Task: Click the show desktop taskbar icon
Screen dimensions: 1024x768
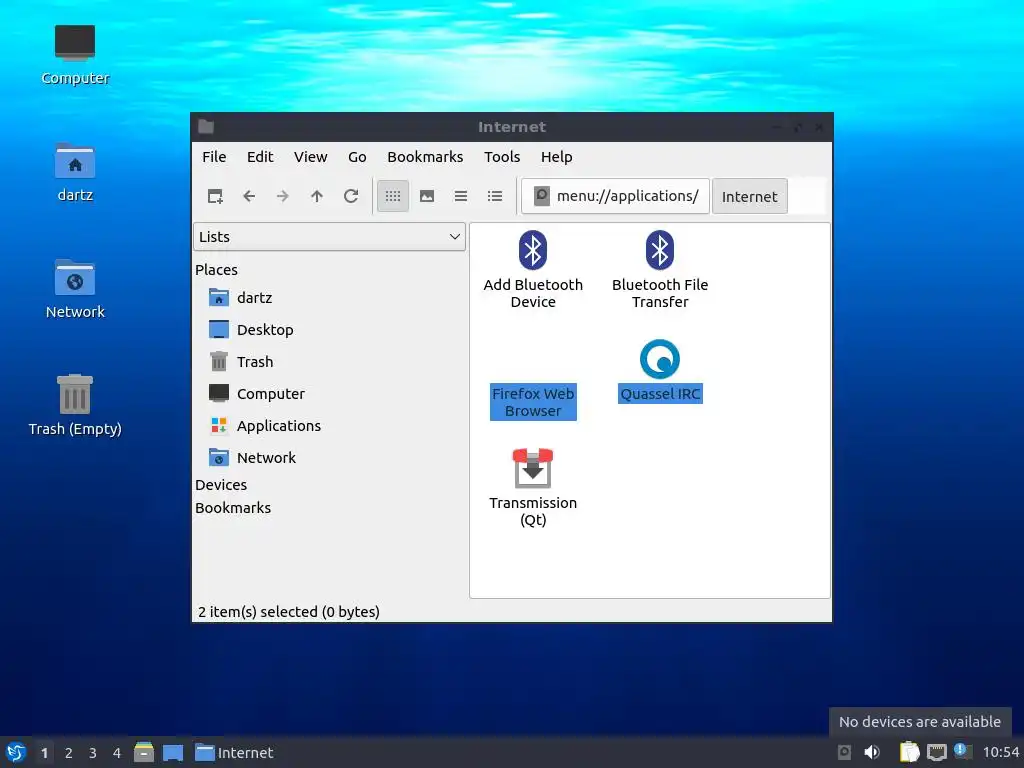Action: 173,752
